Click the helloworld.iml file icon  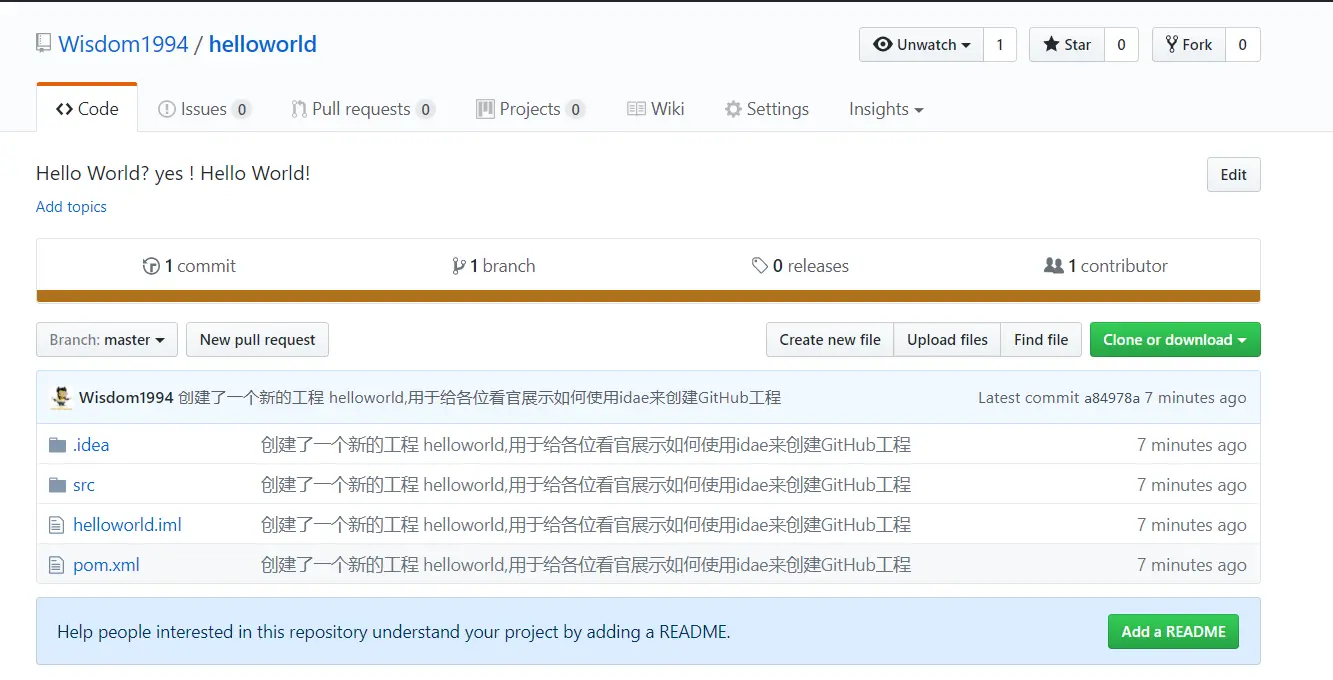point(56,525)
